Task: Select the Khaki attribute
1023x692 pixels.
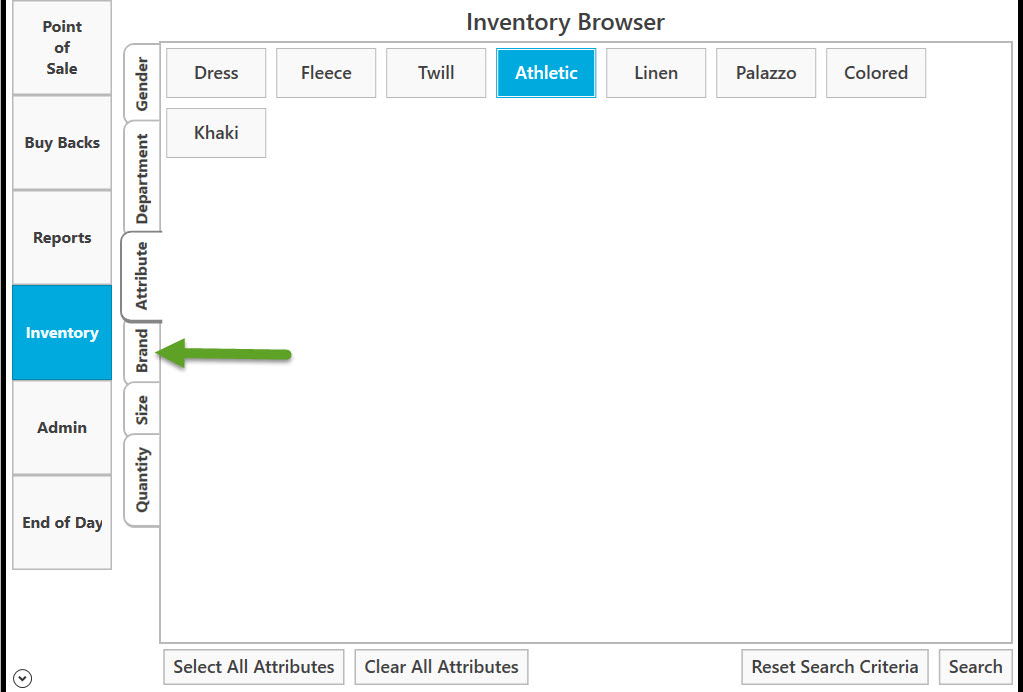Action: 216,133
